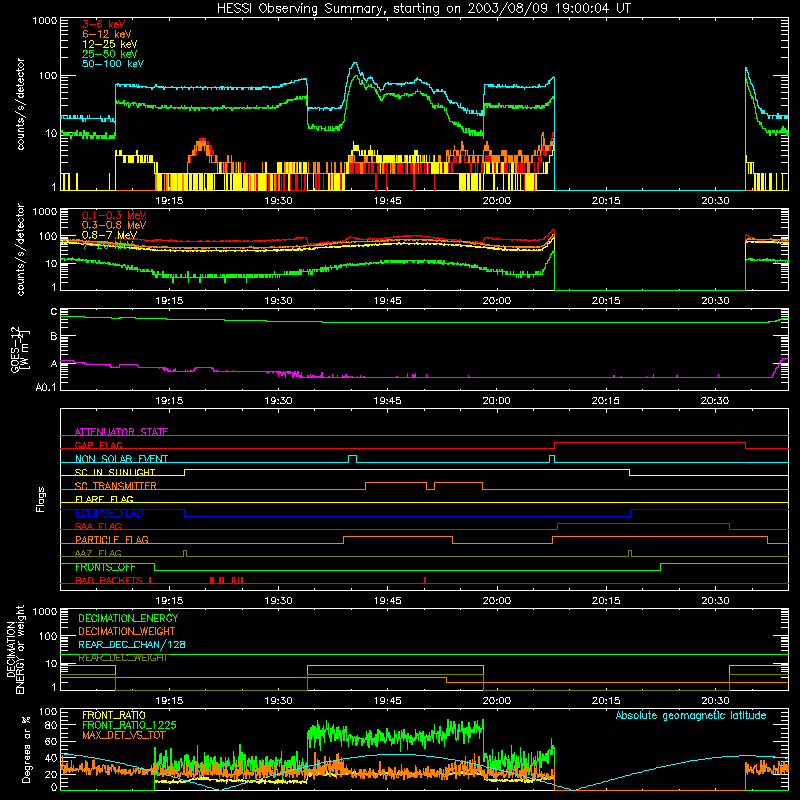Select the MAX_DET_VS_TOT legend entry
The width and height of the screenshot is (800, 800).
pos(124,735)
